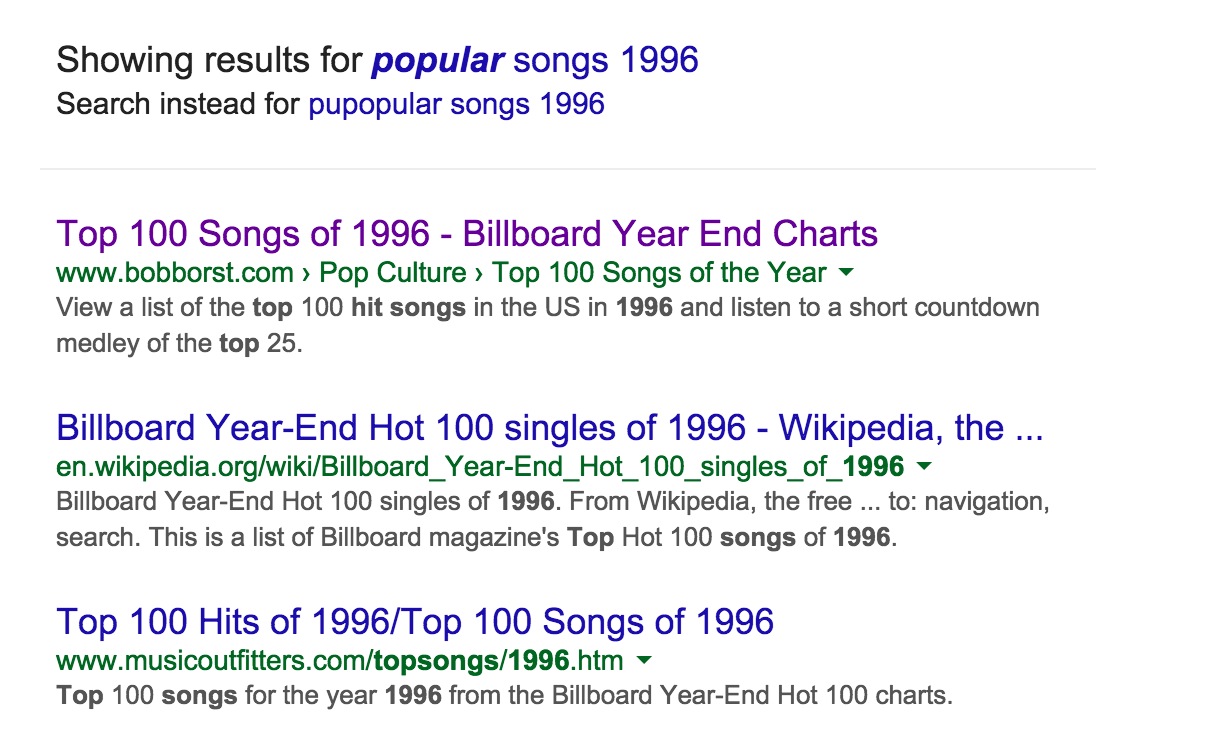Click the corrected query "popular songs 1996" link

pyautogui.click(x=534, y=61)
